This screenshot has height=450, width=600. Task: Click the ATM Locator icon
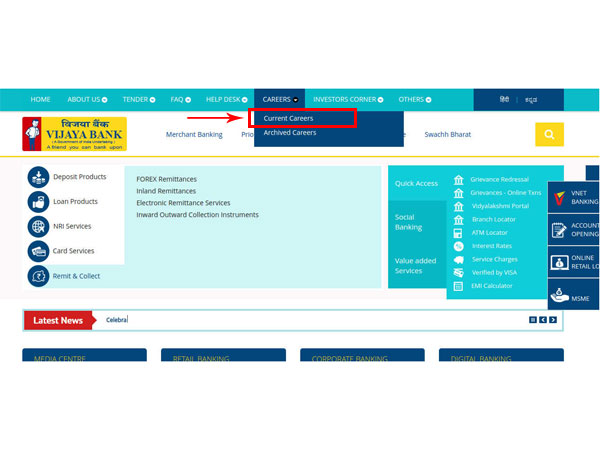pyautogui.click(x=458, y=233)
